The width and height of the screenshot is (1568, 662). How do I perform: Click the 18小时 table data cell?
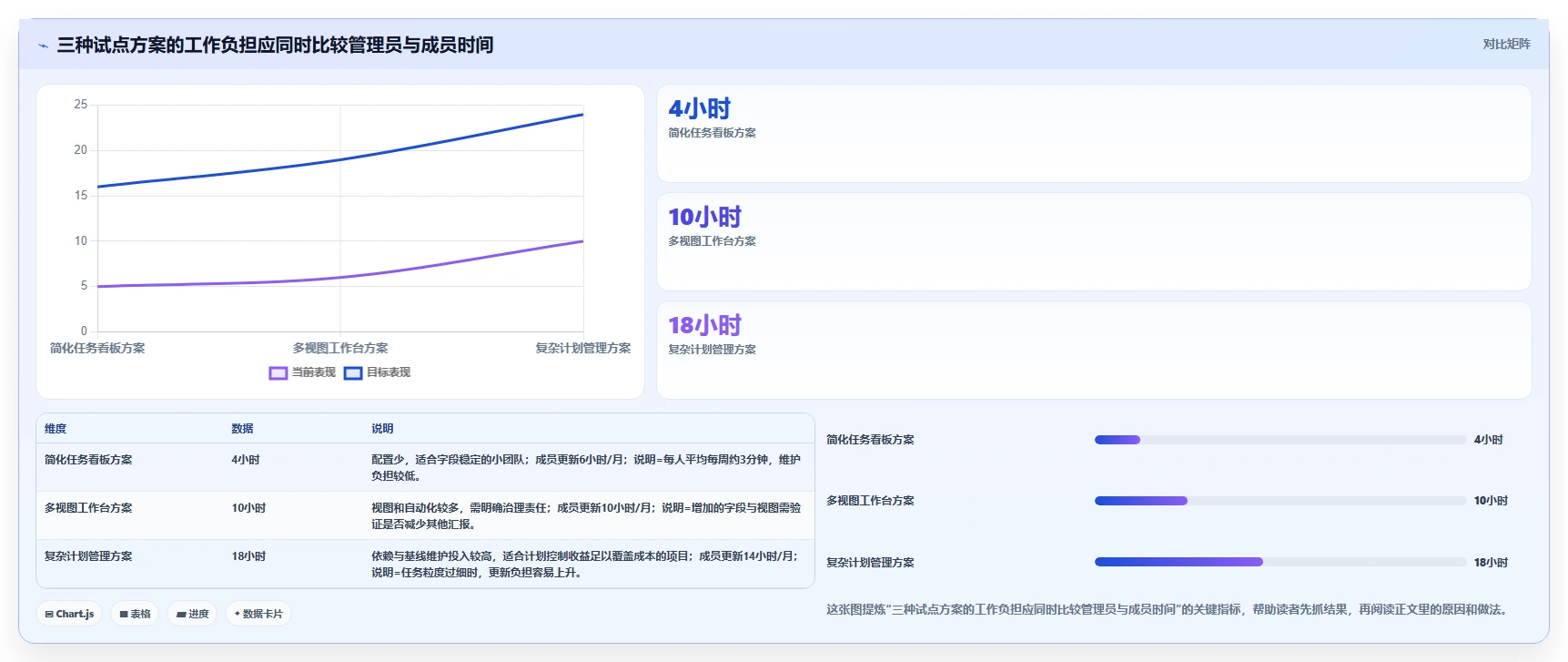(x=248, y=556)
